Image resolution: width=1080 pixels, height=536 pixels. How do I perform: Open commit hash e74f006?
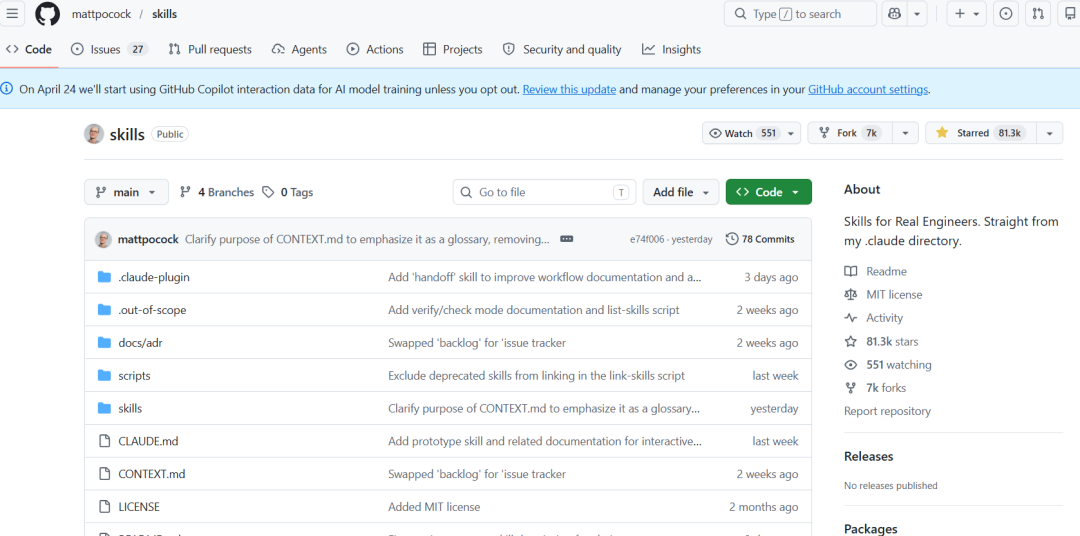point(648,239)
